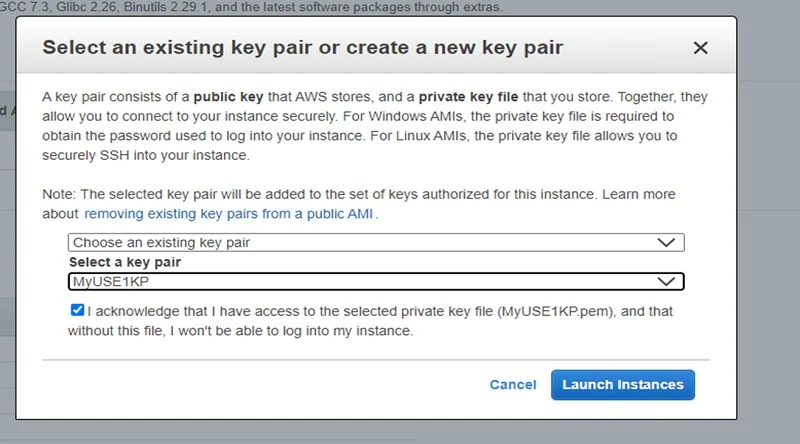The width and height of the screenshot is (800, 444).
Task: Close the key pair dialog with X
Action: tap(701, 48)
